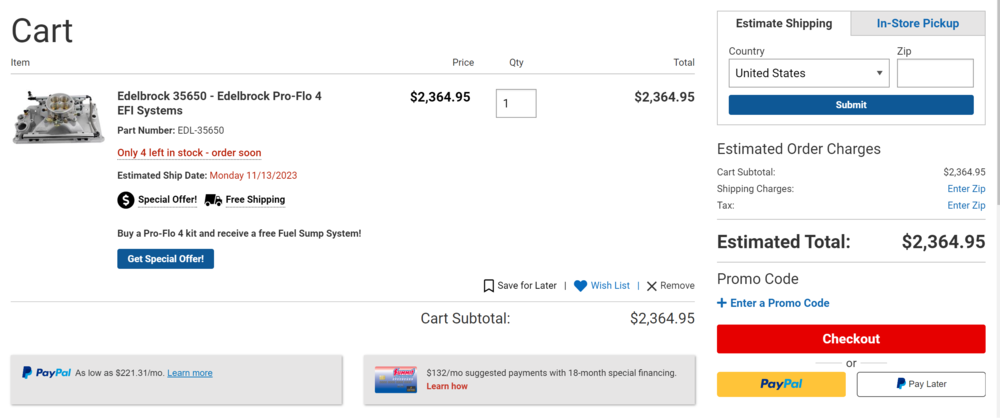Click the Special Offer dollar icon
1000x418 pixels.
coord(126,200)
